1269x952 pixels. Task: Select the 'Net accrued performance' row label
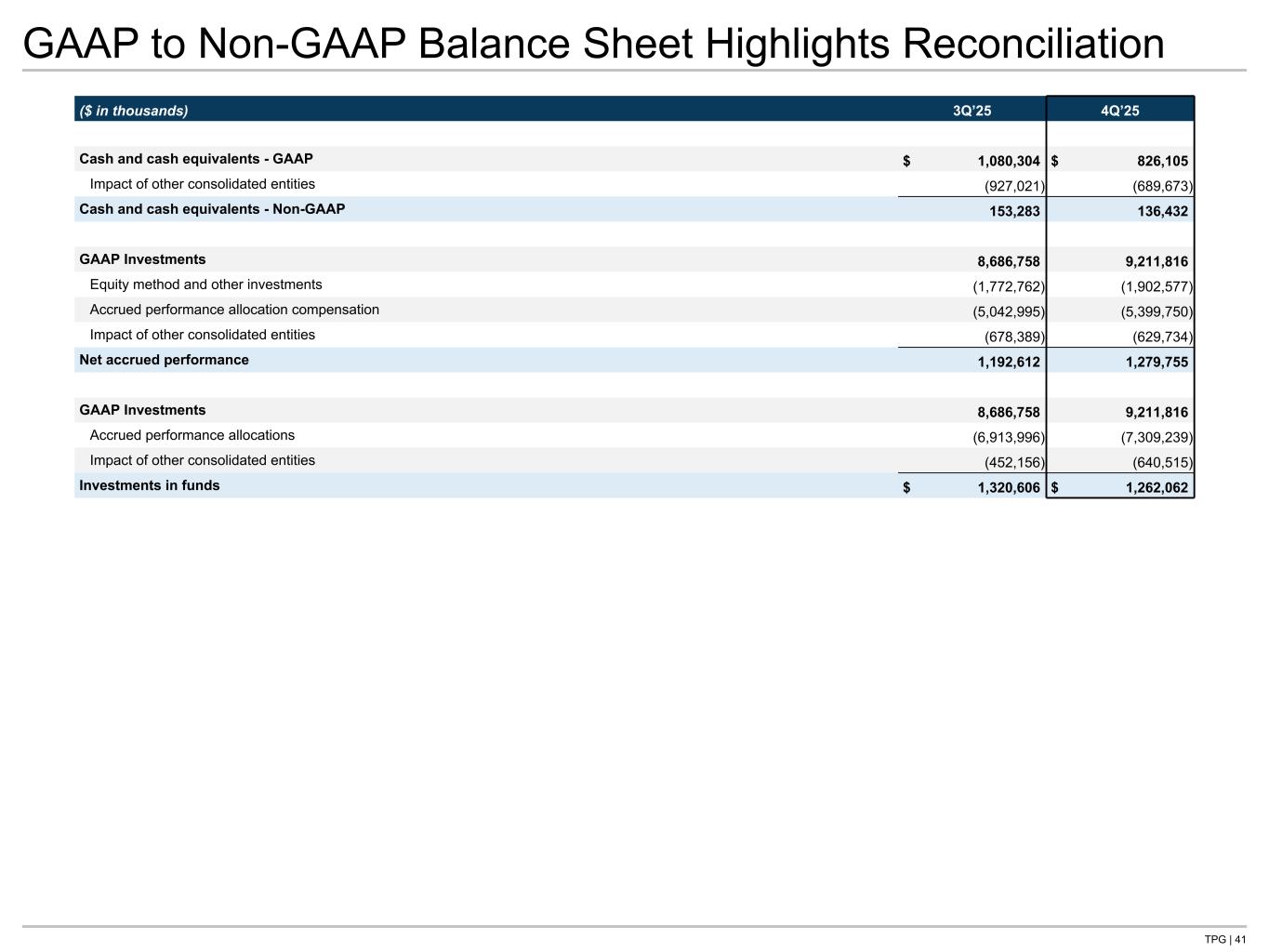click(164, 360)
